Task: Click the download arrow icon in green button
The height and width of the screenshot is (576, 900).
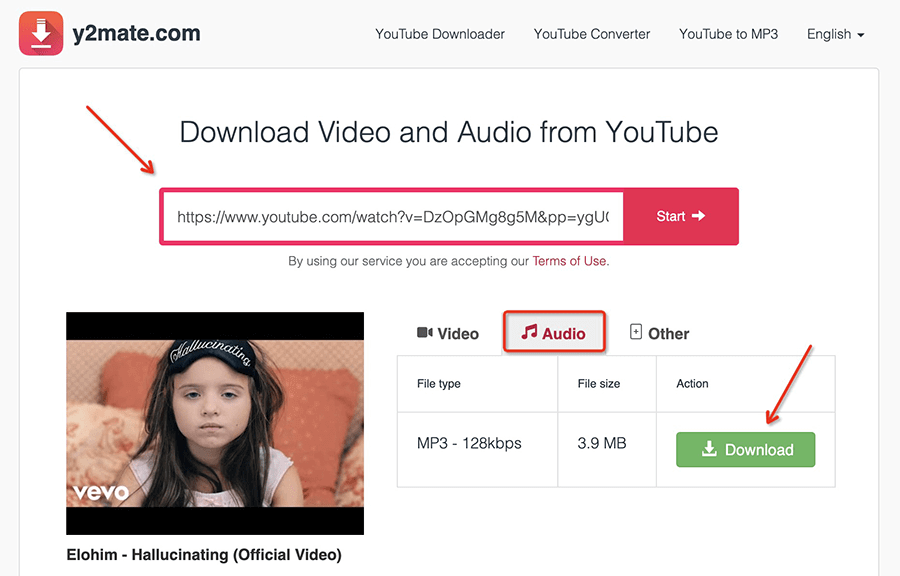Action: [709, 449]
